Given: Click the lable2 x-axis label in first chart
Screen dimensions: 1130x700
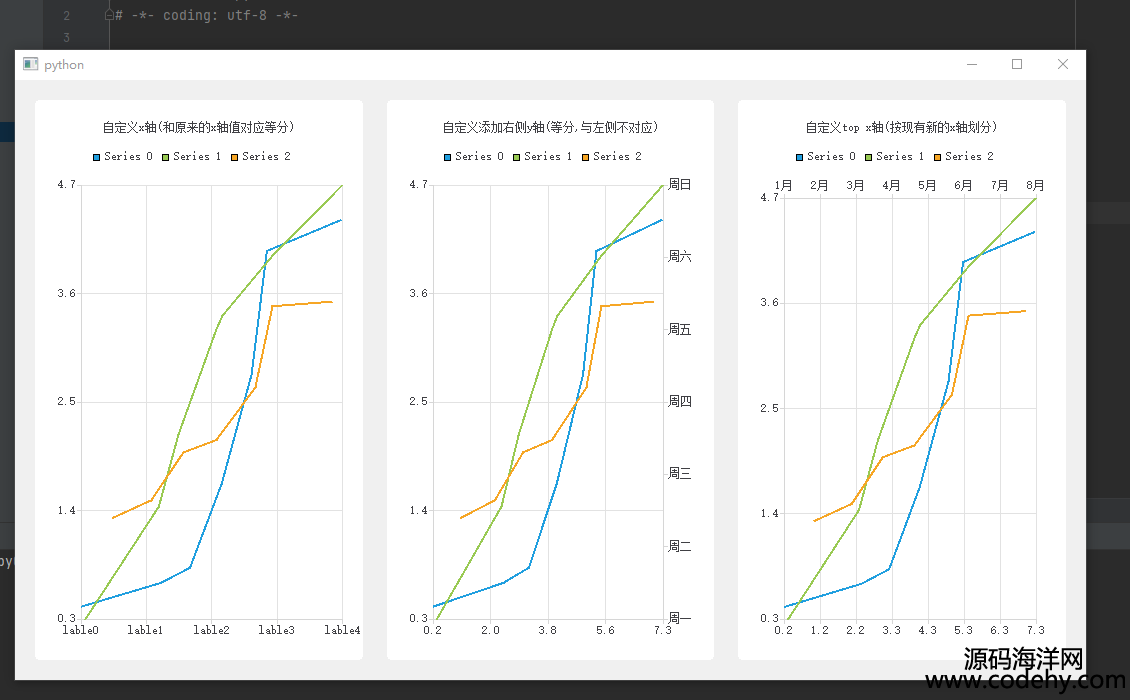Looking at the screenshot, I should [211, 630].
